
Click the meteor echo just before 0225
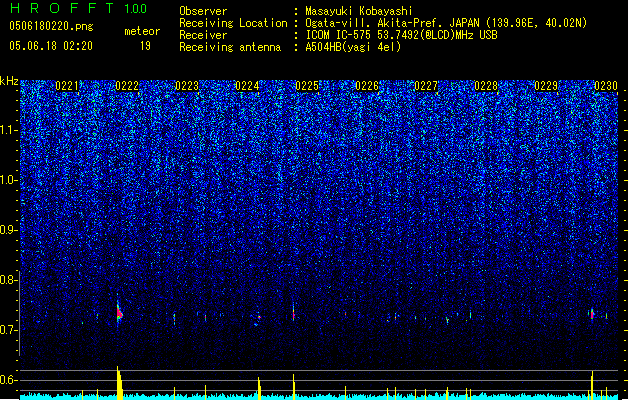[294, 313]
